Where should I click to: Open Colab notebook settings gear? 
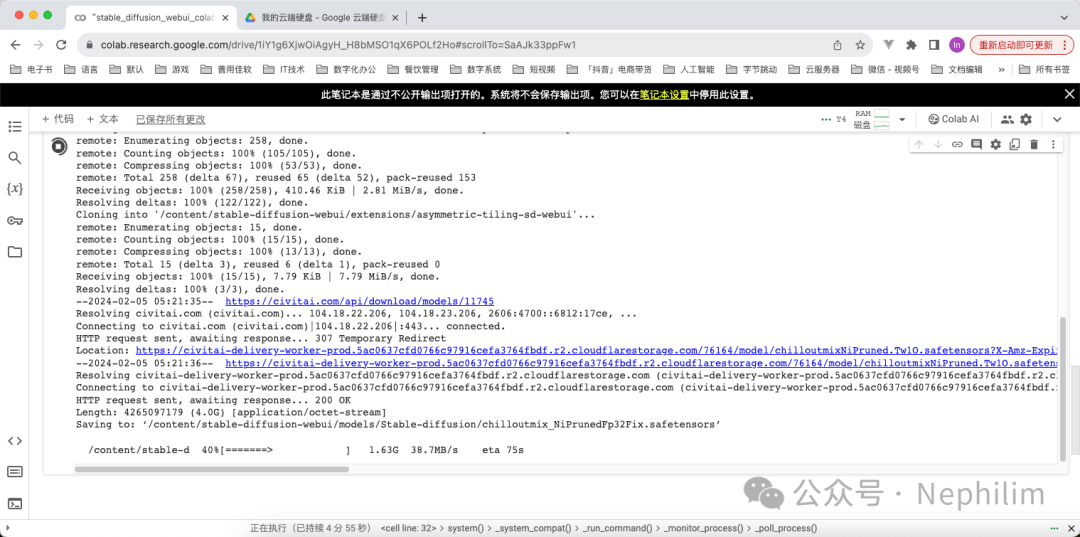(x=1026, y=119)
